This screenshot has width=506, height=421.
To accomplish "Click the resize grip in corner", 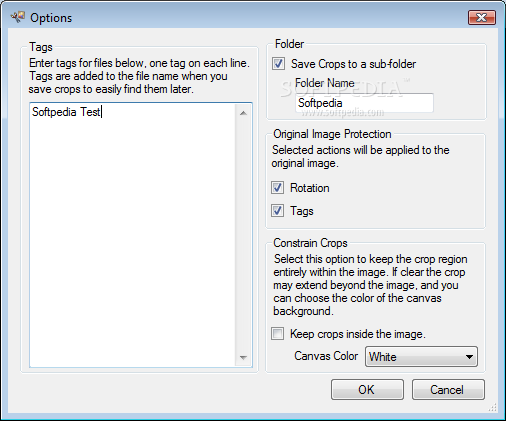I will click(x=493, y=407).
